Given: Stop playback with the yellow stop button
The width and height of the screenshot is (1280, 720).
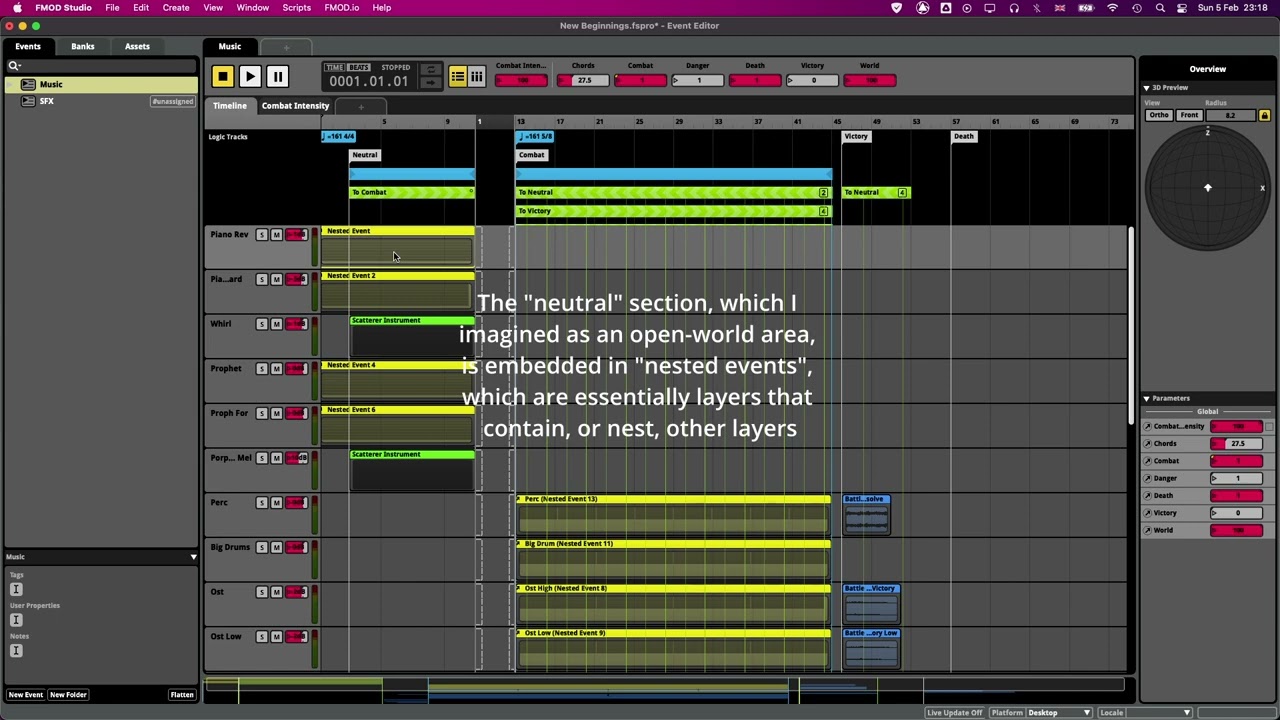Looking at the screenshot, I should 222,76.
